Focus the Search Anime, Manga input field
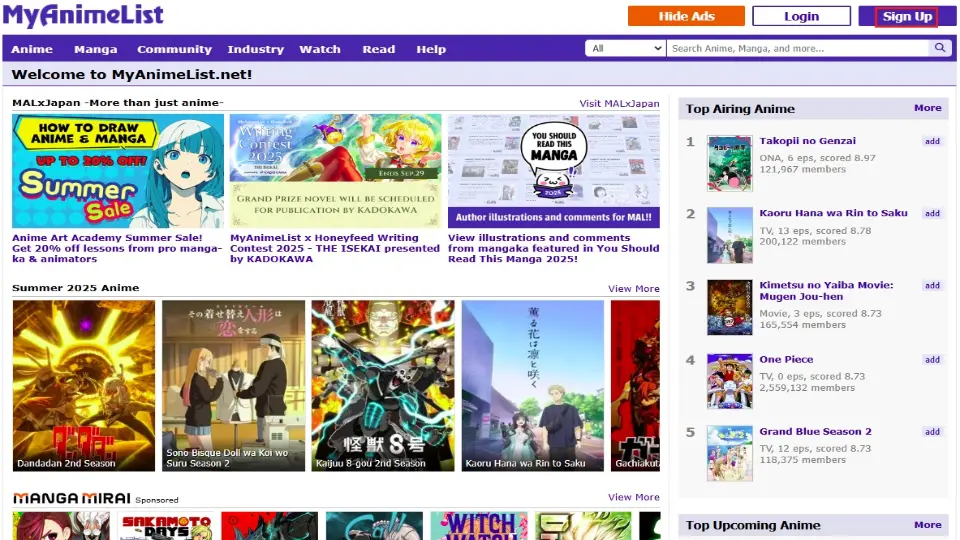 click(x=798, y=48)
